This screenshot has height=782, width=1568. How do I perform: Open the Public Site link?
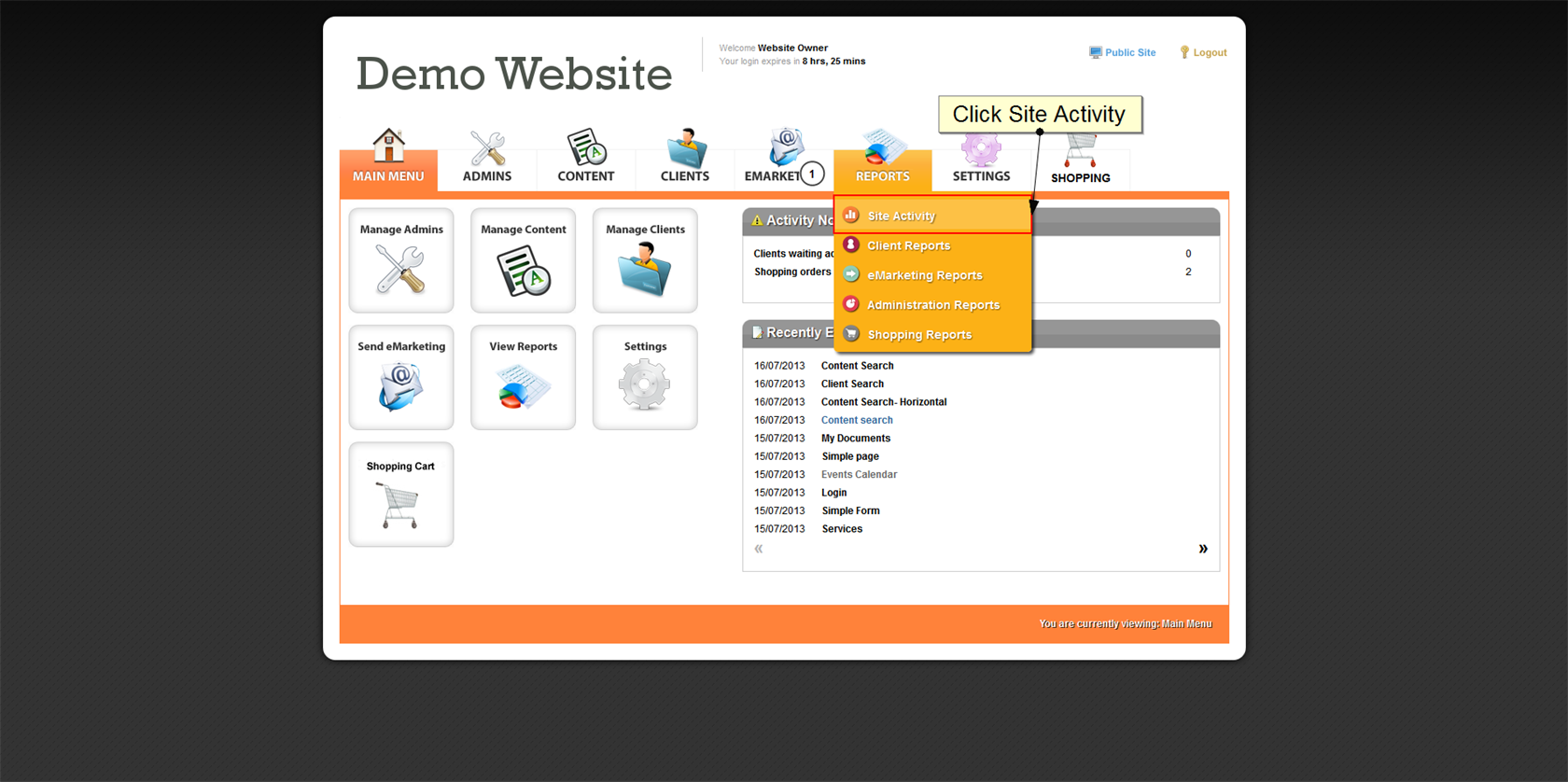[x=1129, y=53]
